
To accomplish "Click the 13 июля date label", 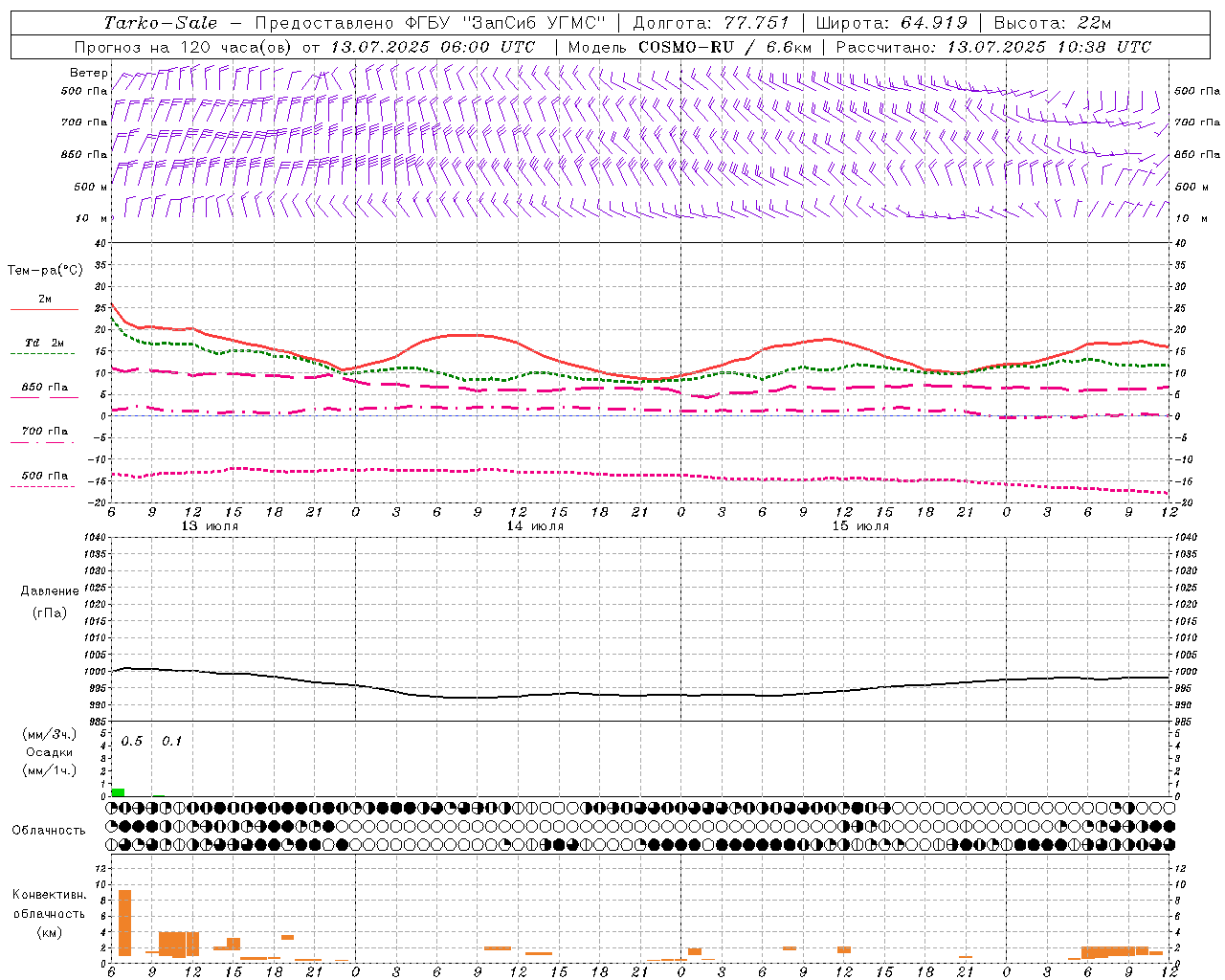I will pyautogui.click(x=210, y=526).
